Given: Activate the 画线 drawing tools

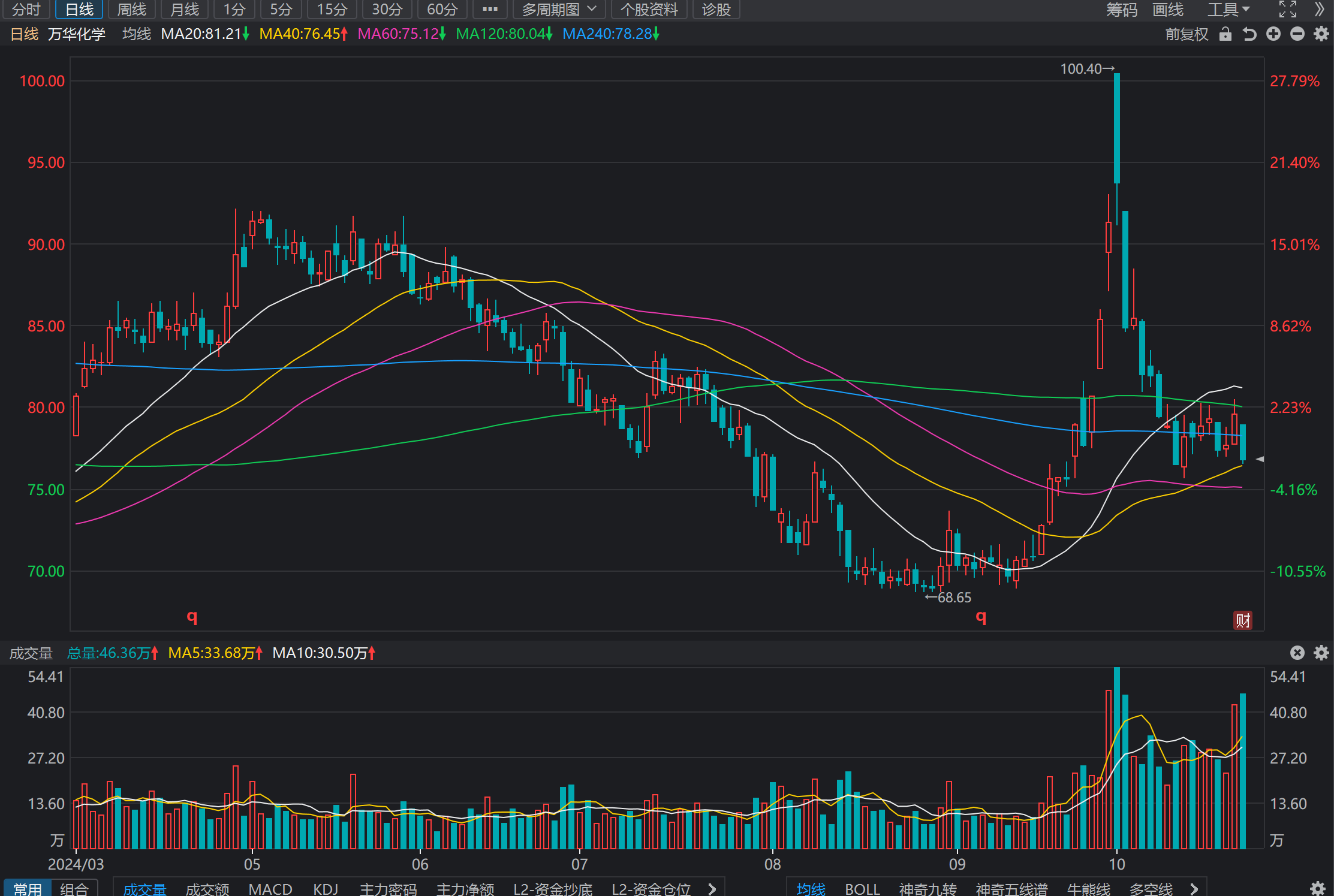Looking at the screenshot, I should [x=1168, y=9].
